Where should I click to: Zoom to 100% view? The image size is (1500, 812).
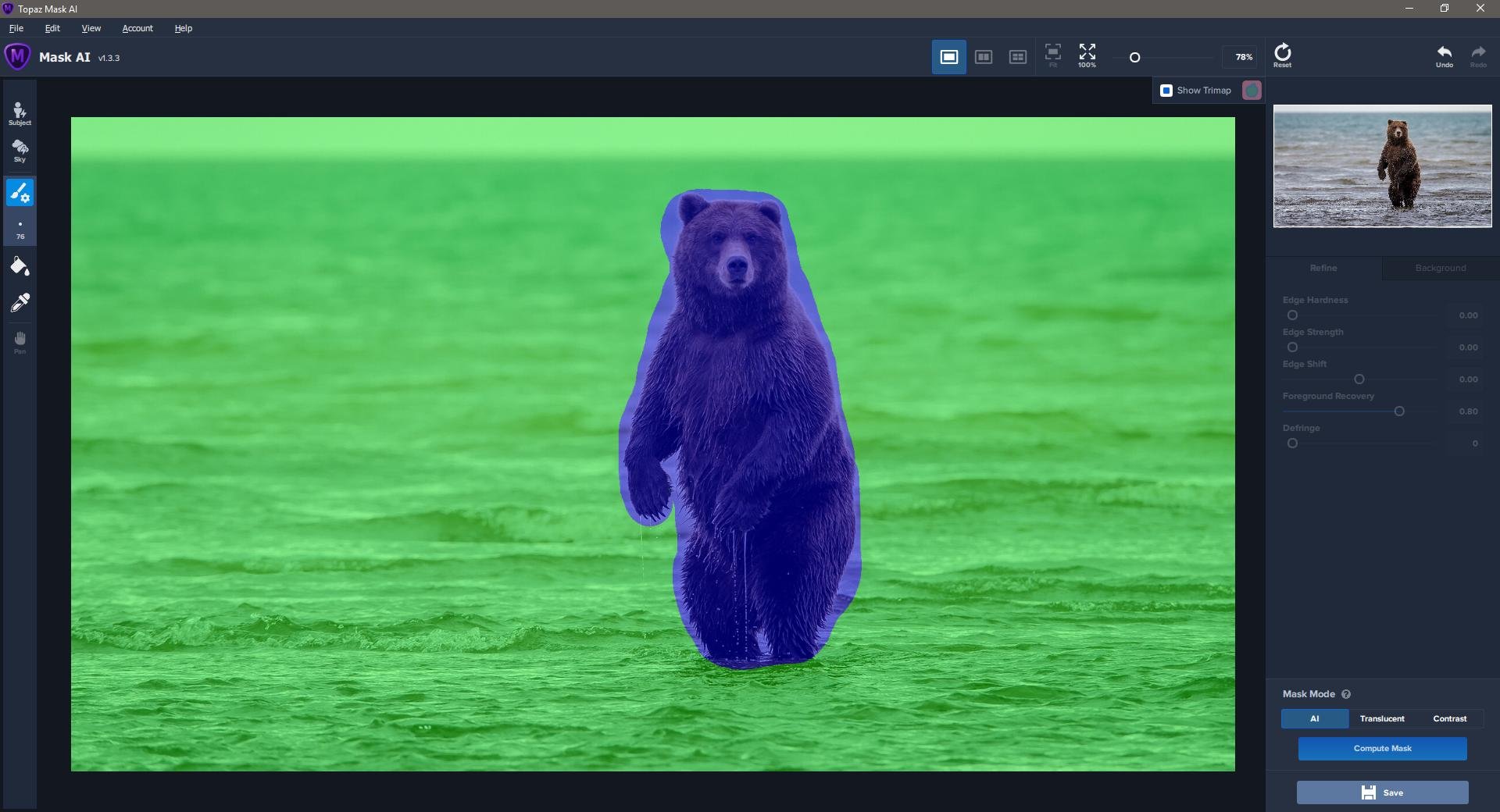tap(1087, 55)
